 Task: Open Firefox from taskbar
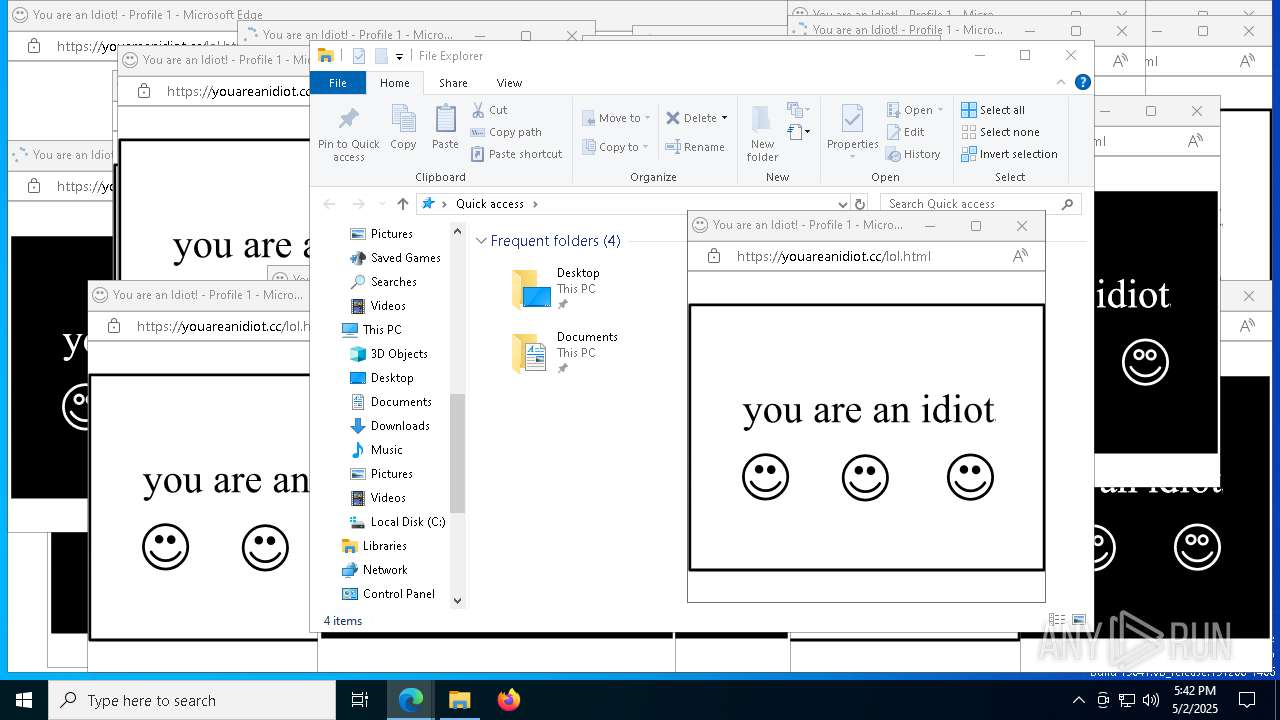pos(509,700)
